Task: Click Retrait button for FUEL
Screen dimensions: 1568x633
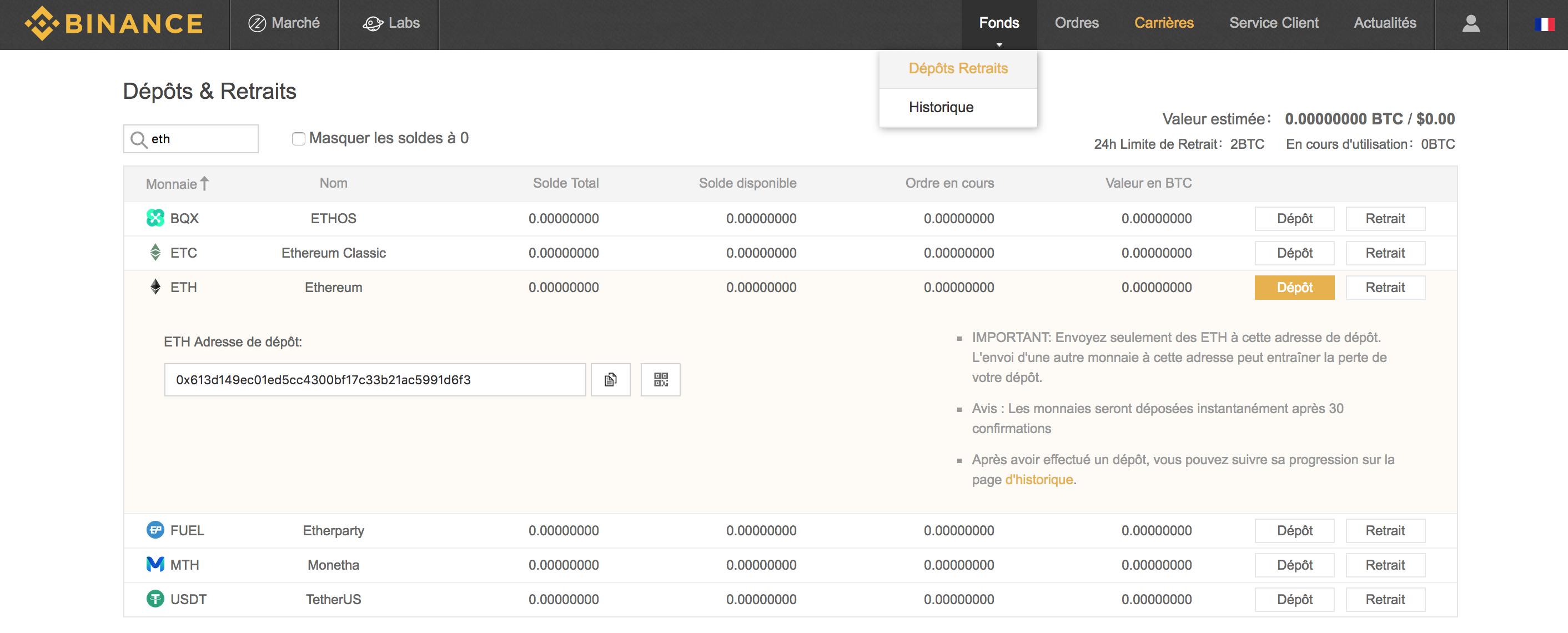Action: [1385, 531]
